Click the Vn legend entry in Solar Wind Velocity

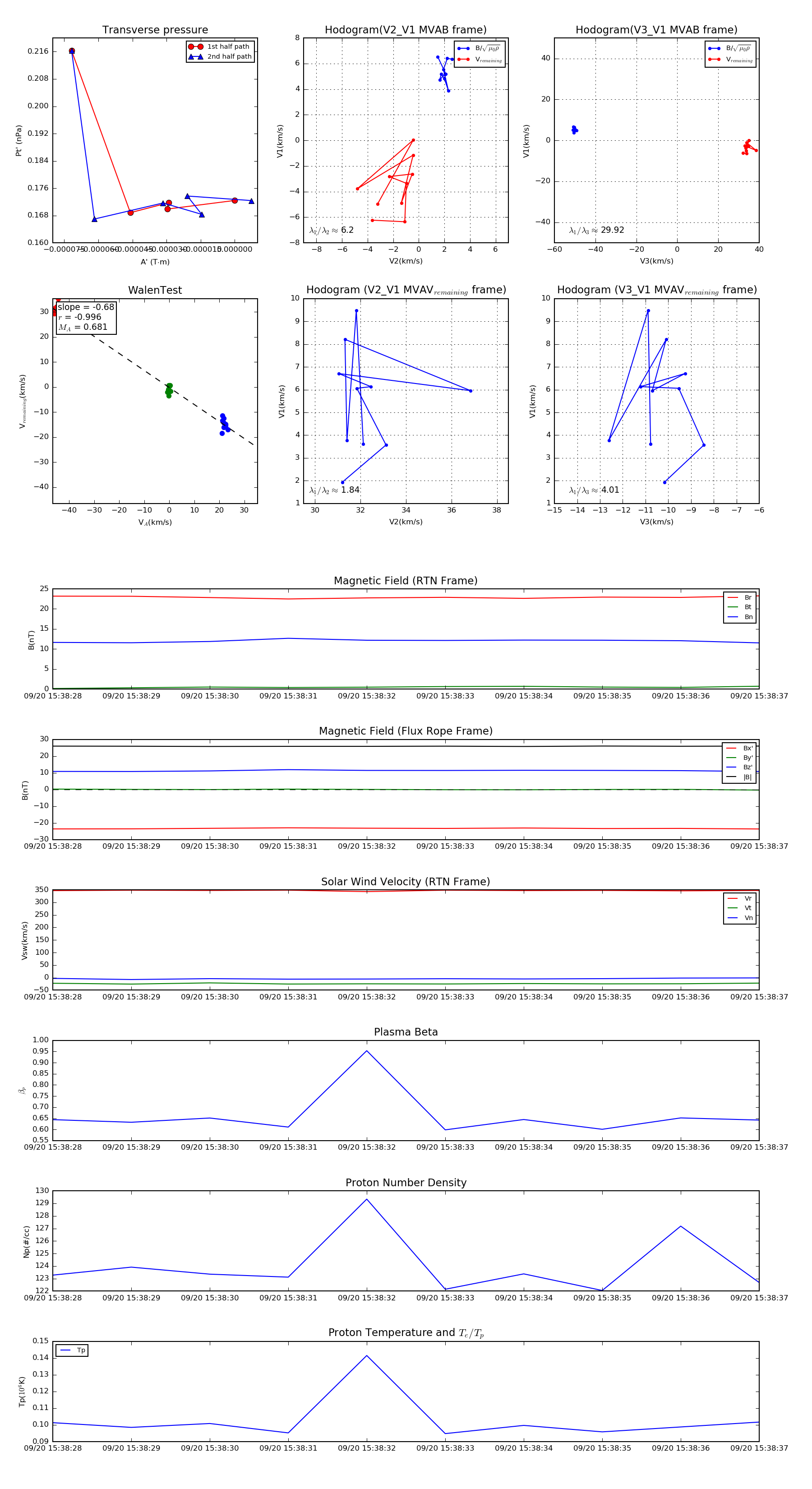740,918
